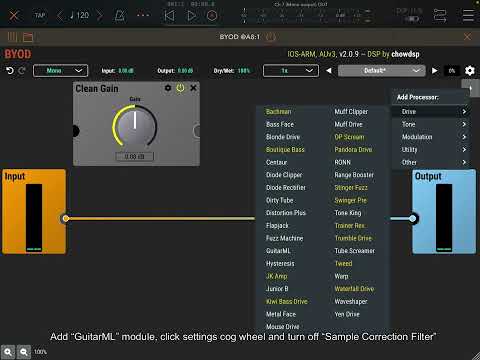Select RONN processor

point(342,162)
